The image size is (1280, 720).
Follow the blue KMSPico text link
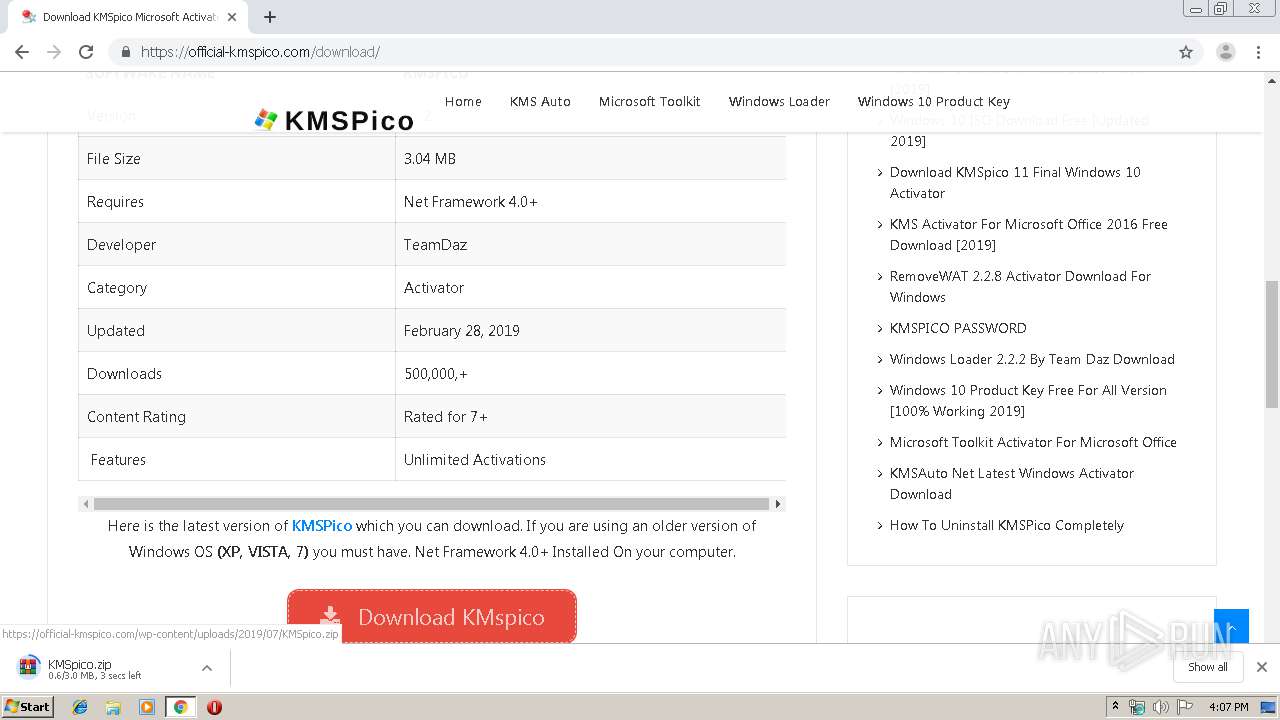click(x=322, y=525)
